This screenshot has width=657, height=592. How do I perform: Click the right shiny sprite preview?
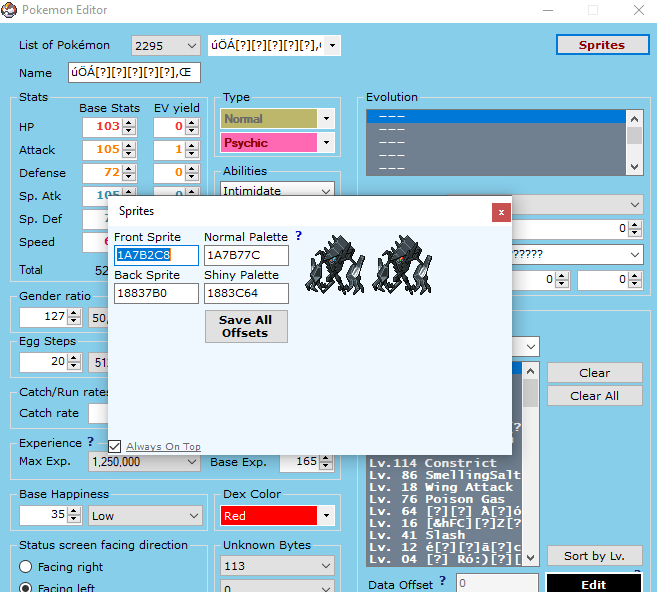tap(403, 263)
